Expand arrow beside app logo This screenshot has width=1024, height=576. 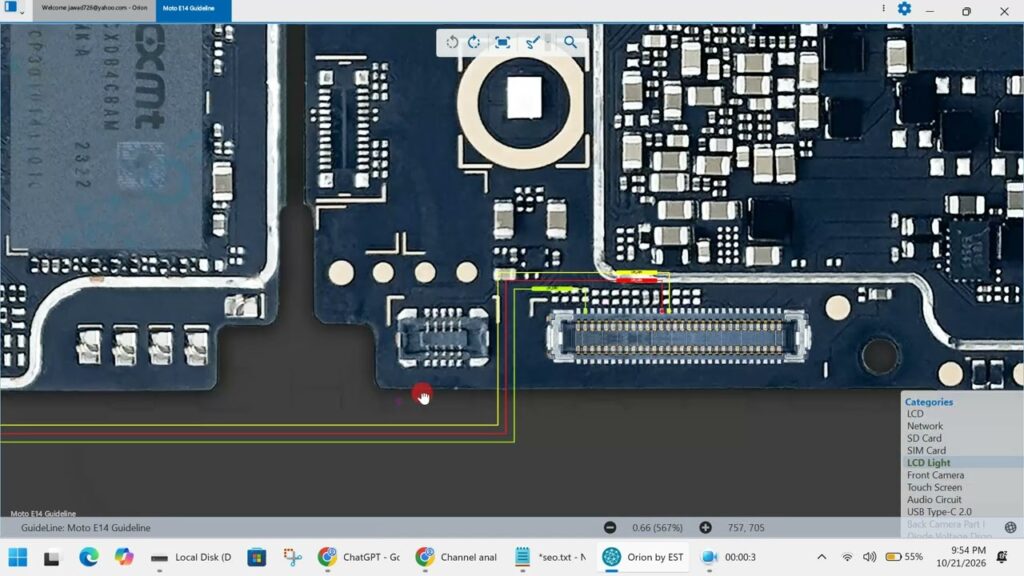[22, 12]
